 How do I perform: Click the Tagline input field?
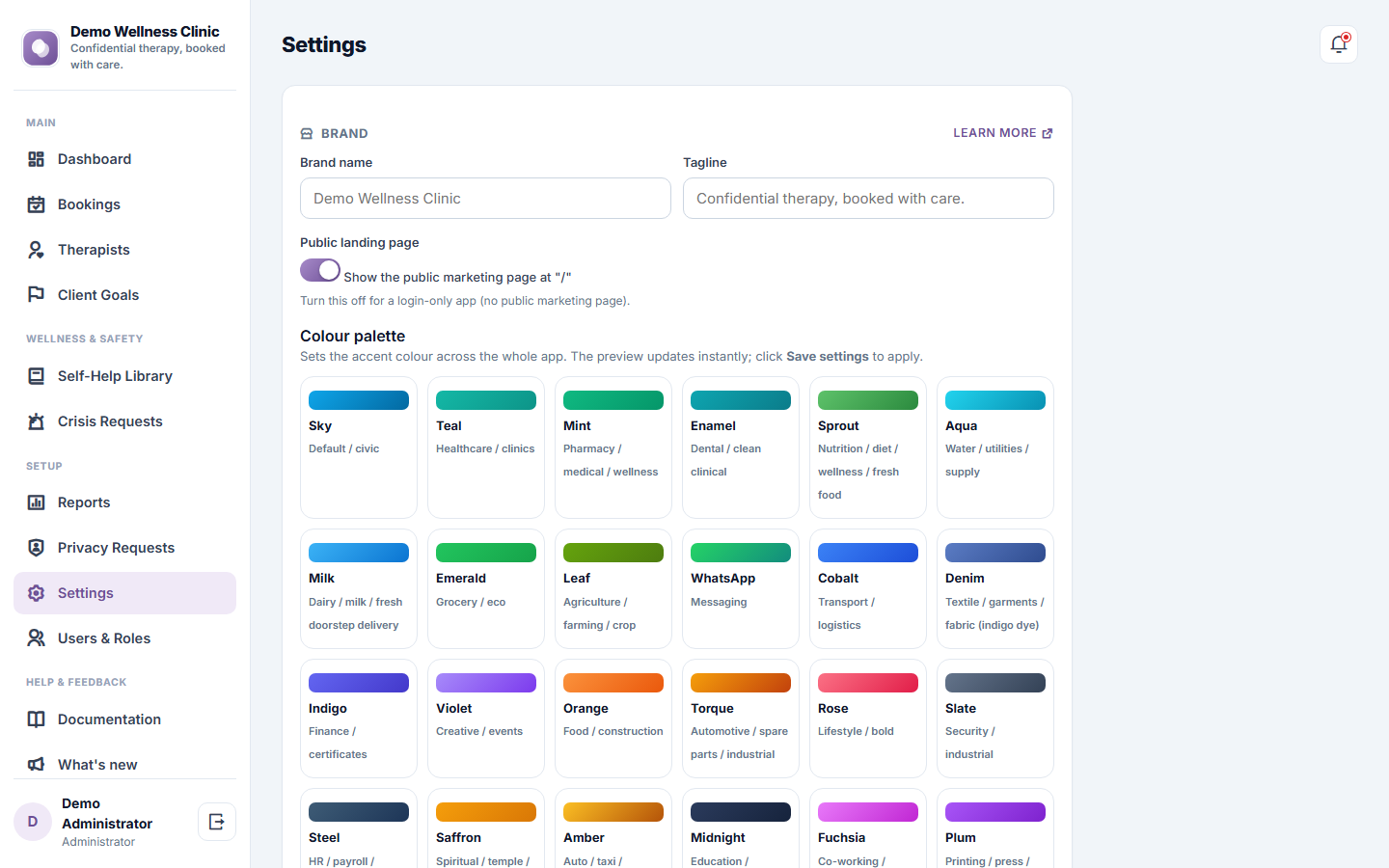point(868,199)
